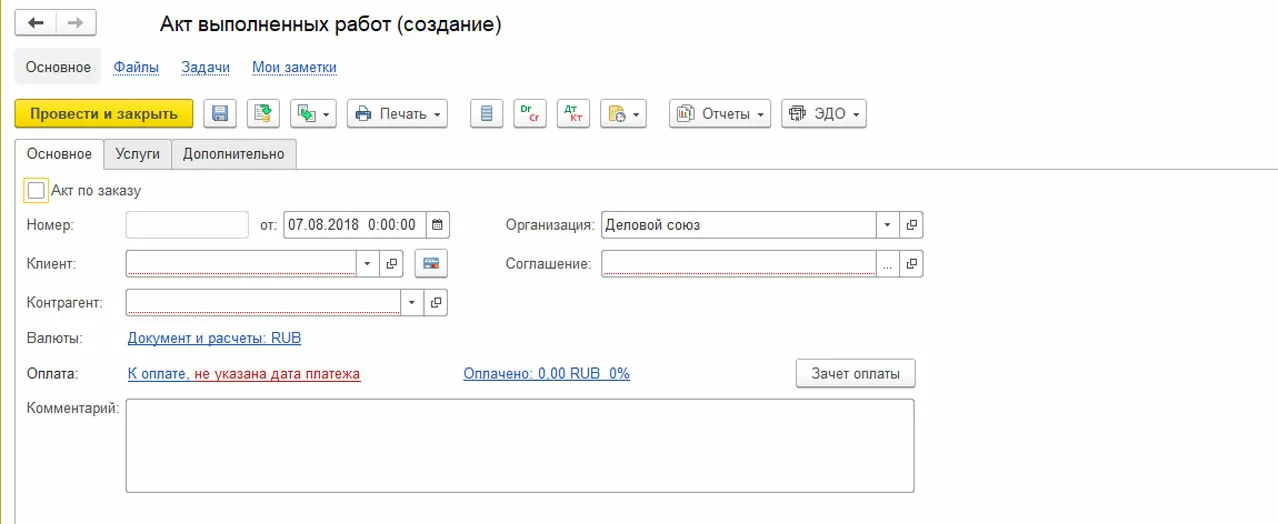
Task: Enable the Акт по заказу checkbox
Action: [x=37, y=190]
